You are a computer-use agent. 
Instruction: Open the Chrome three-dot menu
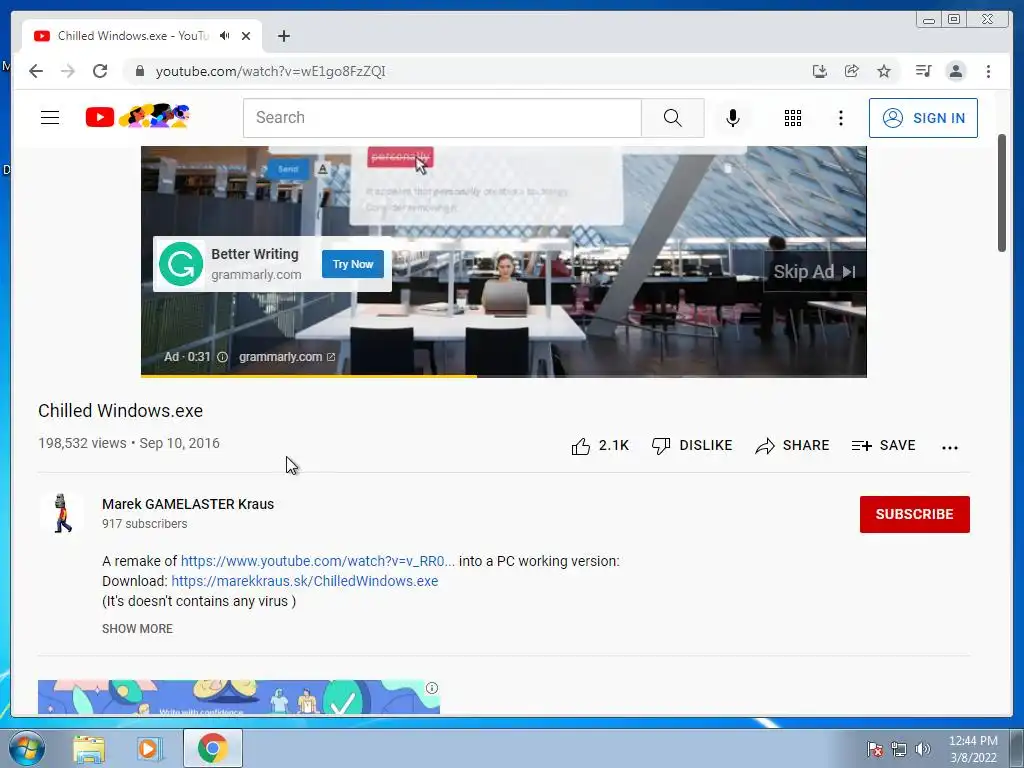(988, 71)
